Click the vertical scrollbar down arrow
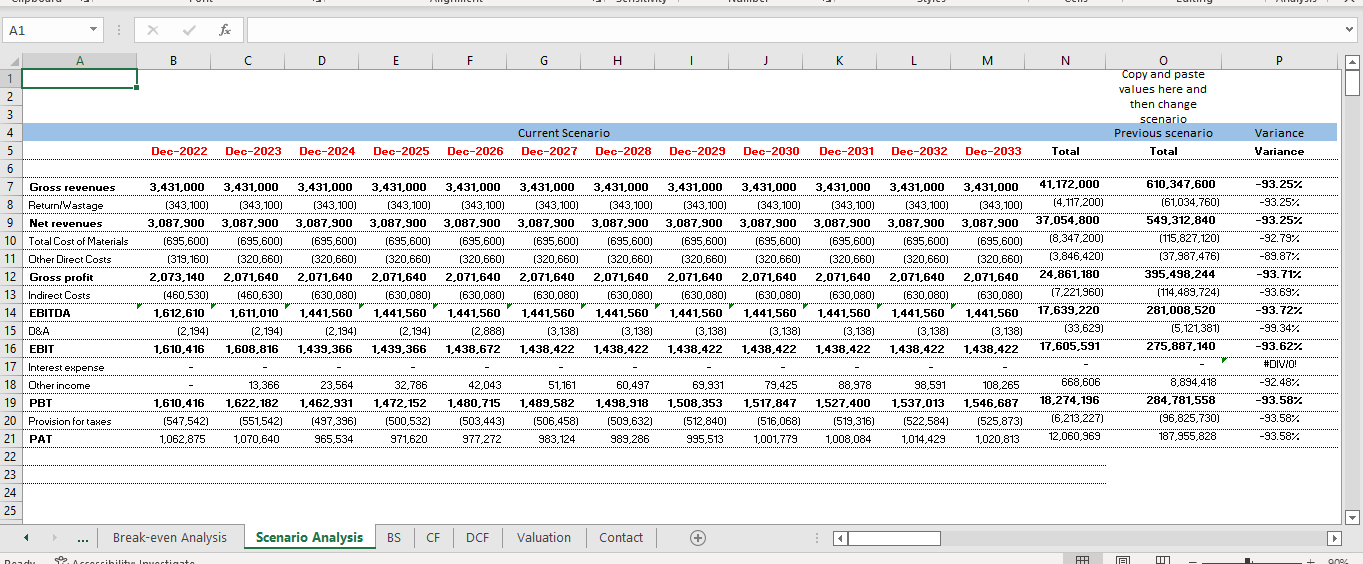Screen dimensions: 1363x564 1353,517
